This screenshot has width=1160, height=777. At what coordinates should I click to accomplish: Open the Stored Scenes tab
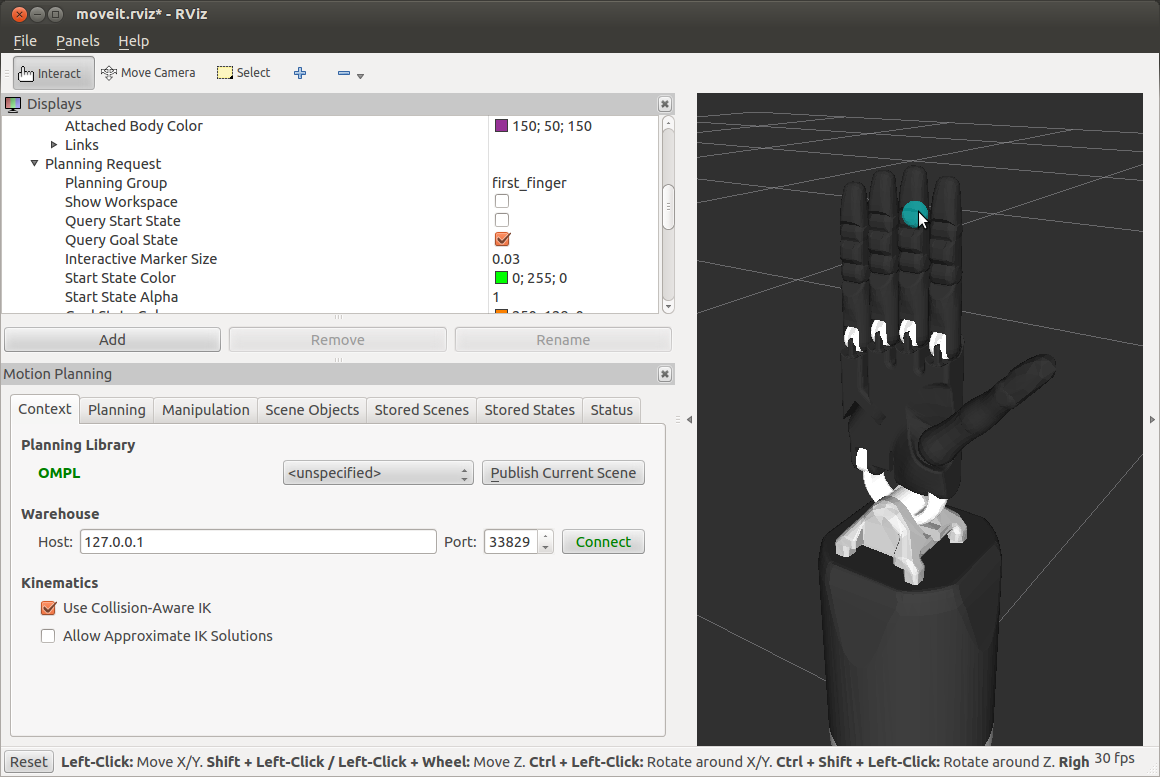click(422, 410)
